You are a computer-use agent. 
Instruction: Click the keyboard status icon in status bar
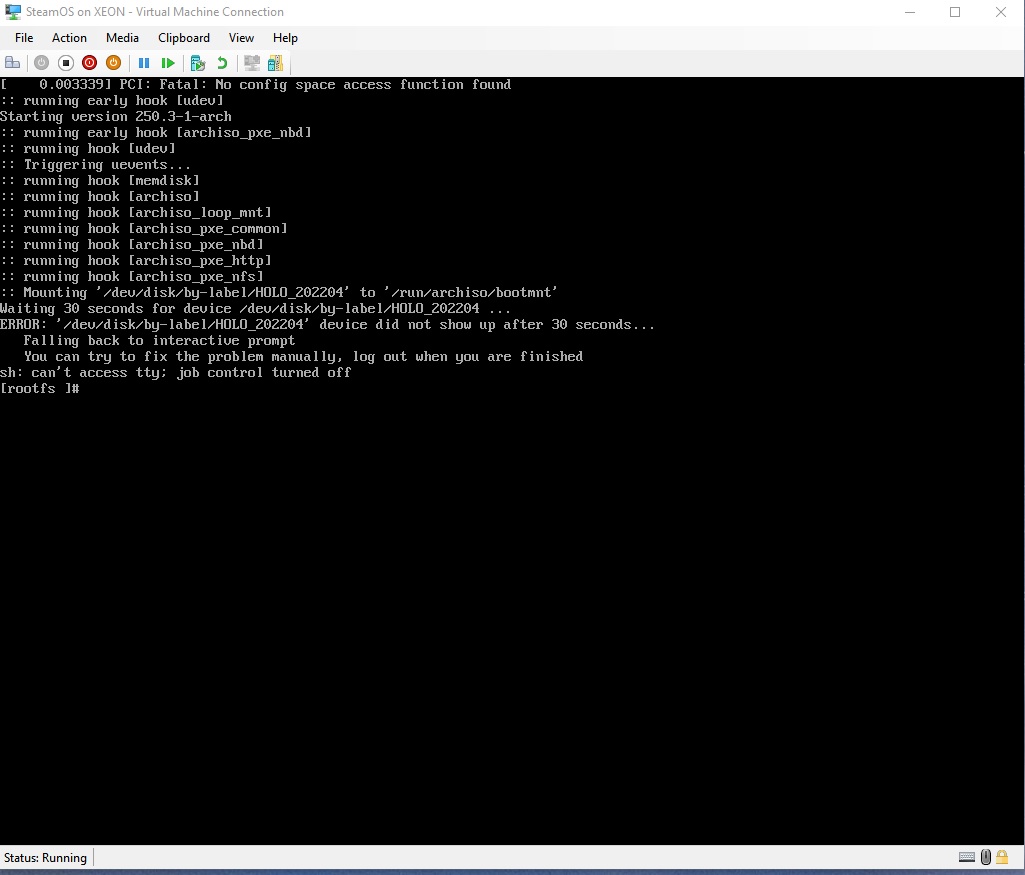click(x=967, y=857)
